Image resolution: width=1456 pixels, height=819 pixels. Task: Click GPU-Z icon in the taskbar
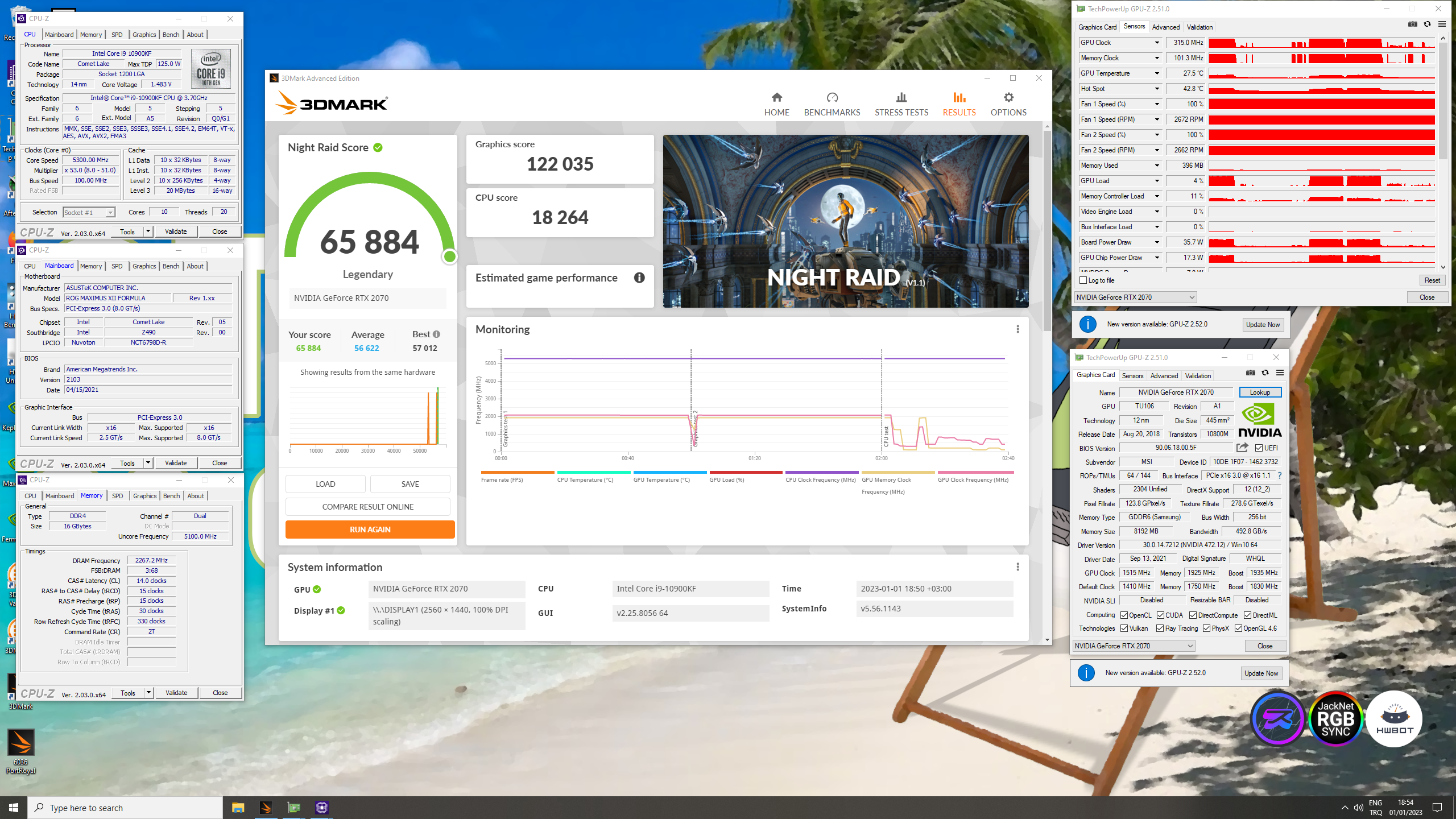coord(293,808)
